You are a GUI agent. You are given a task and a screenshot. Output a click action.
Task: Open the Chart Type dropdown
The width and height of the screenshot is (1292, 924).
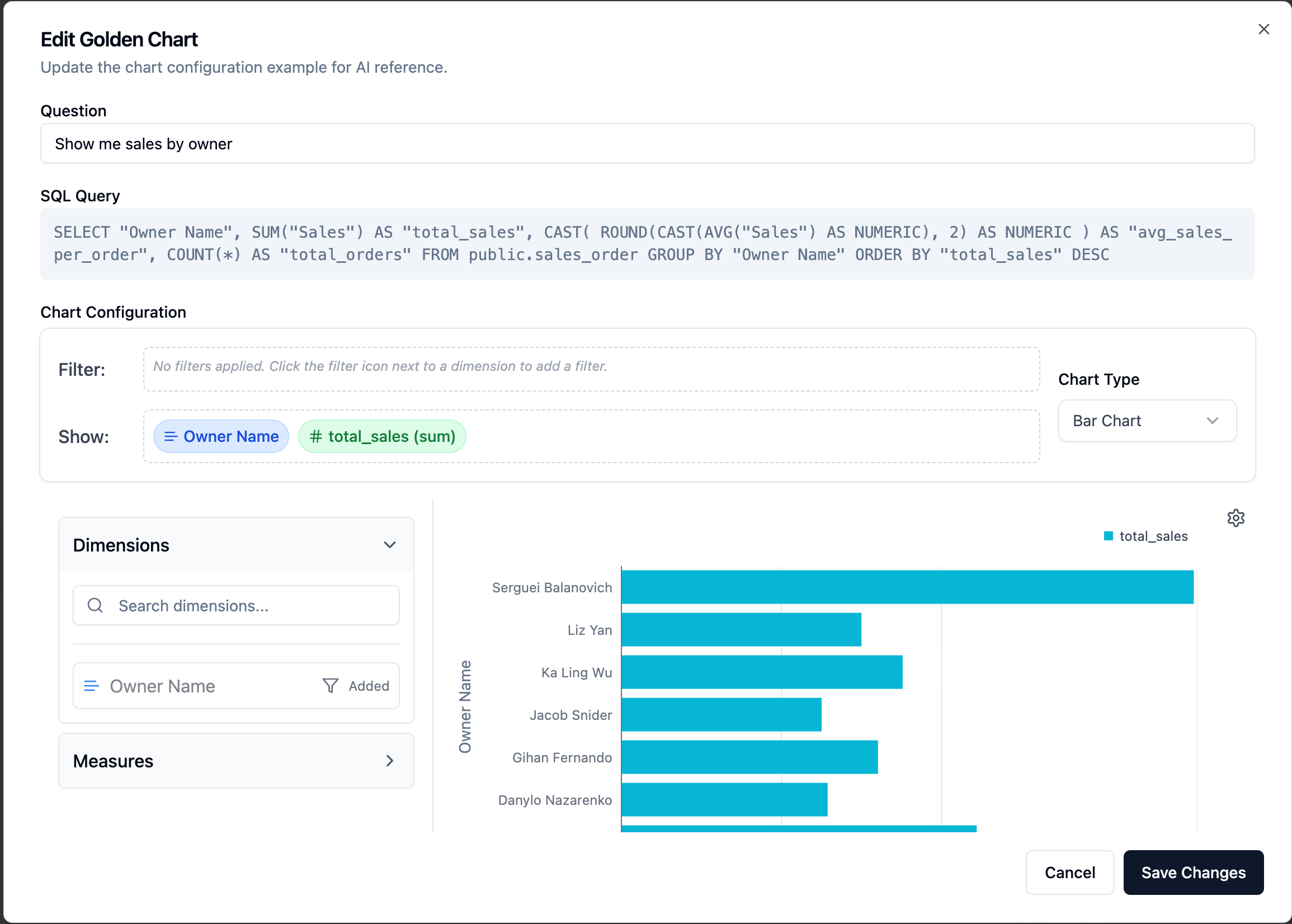(1147, 421)
